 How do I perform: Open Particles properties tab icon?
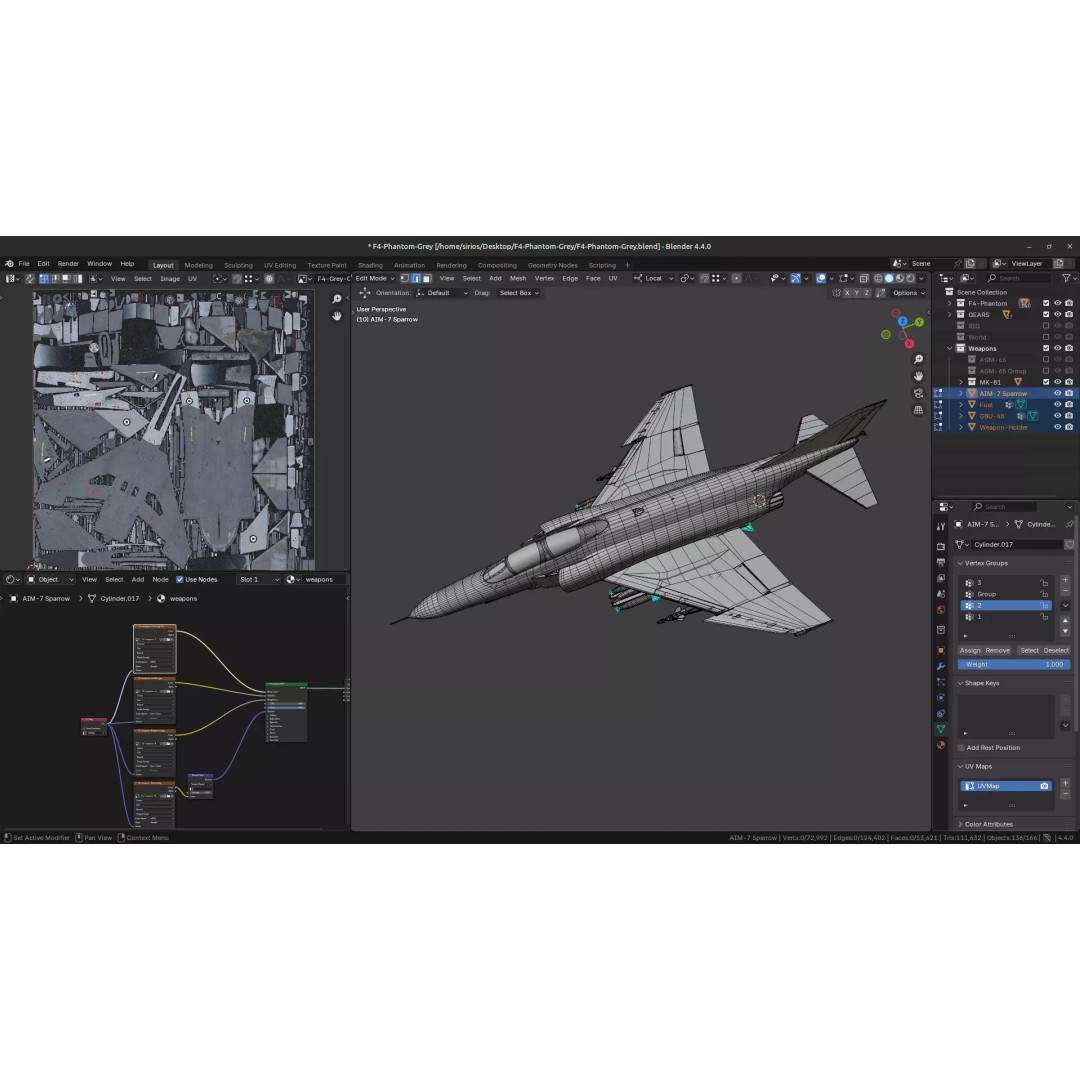click(x=941, y=682)
